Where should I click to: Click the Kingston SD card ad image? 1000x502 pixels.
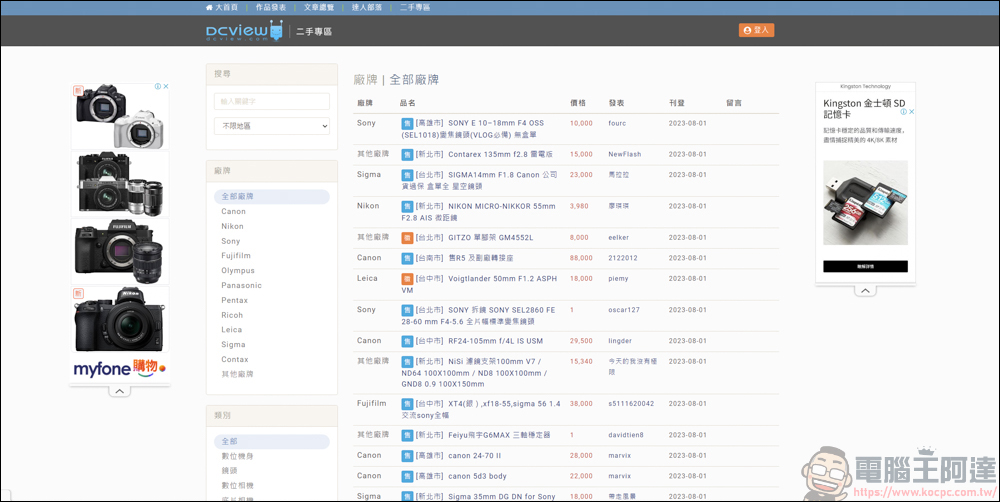point(865,203)
